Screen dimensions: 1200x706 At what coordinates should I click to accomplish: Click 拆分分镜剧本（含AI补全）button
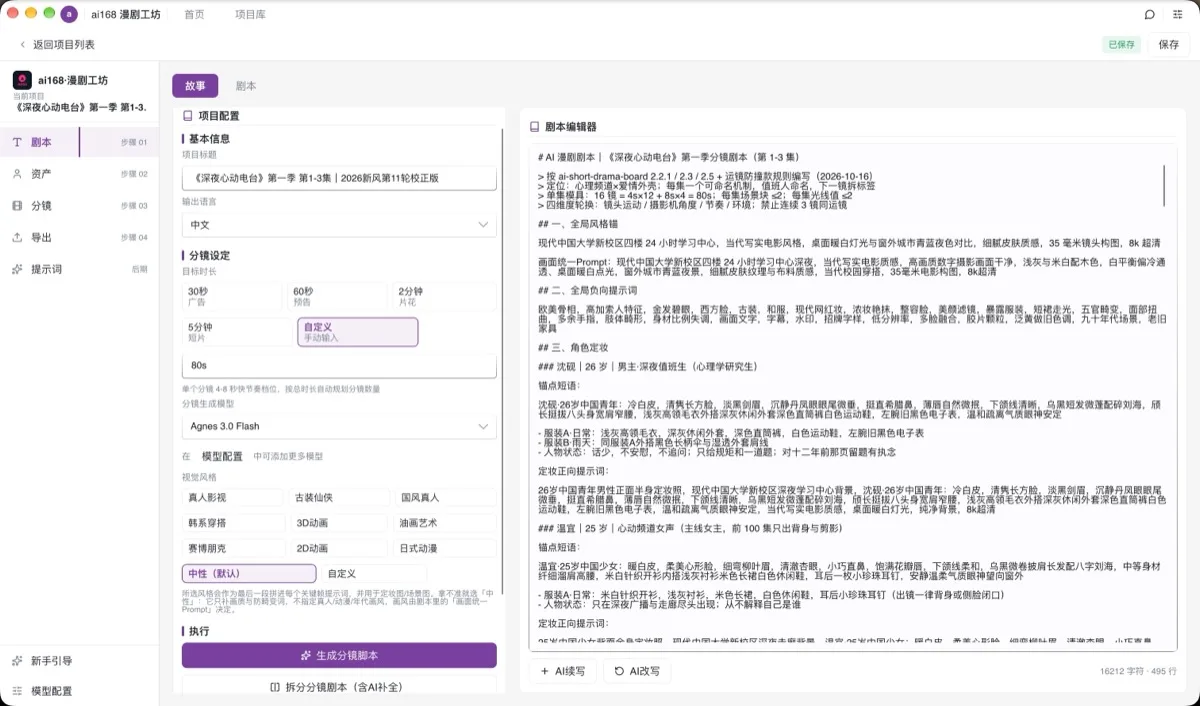(x=339, y=687)
